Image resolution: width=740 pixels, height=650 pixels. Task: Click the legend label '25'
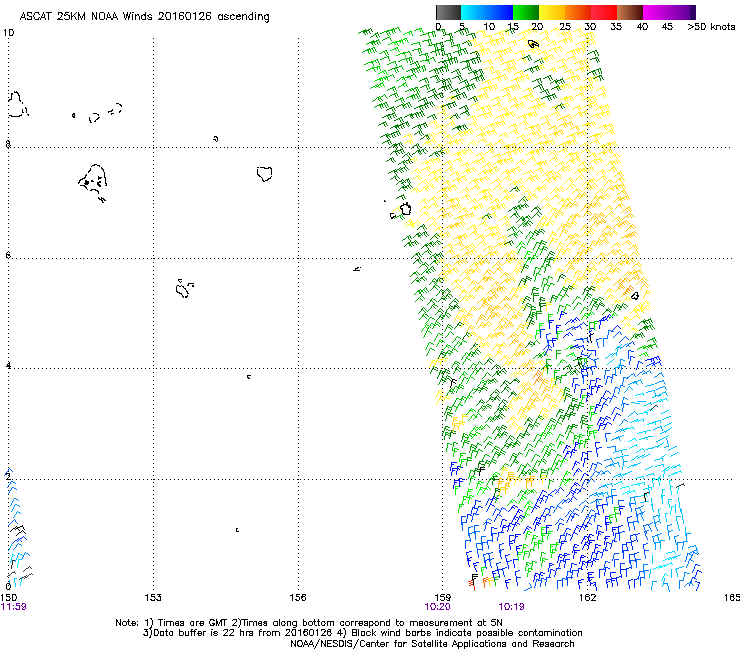(x=565, y=27)
